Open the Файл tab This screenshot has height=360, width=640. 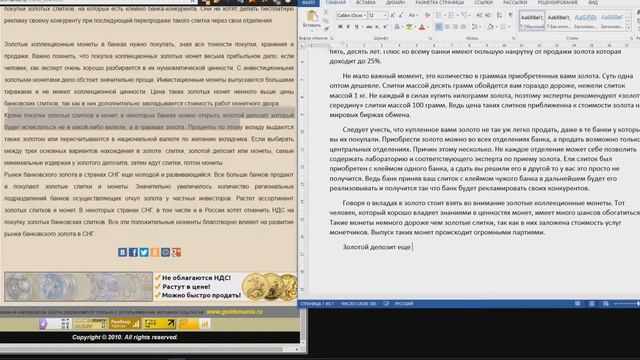pos(308,2)
